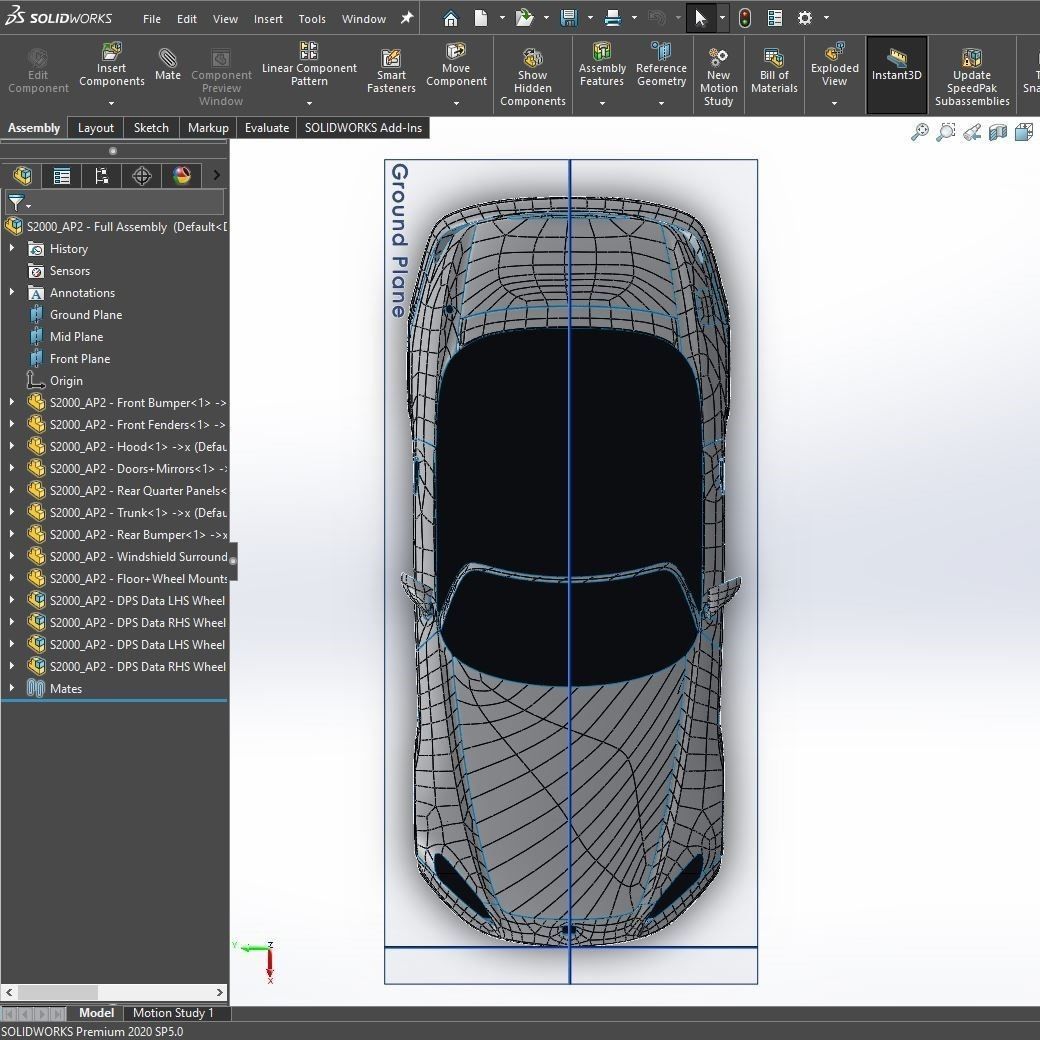
Task: Switch to the Sketch tab
Action: (151, 127)
